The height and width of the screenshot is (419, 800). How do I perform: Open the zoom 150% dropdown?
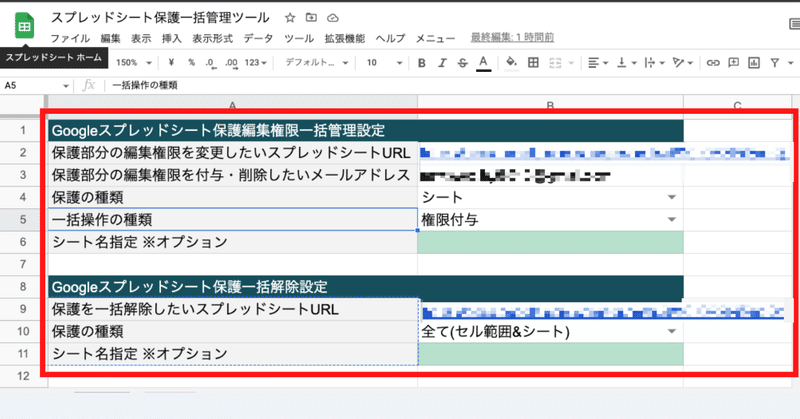[134, 62]
